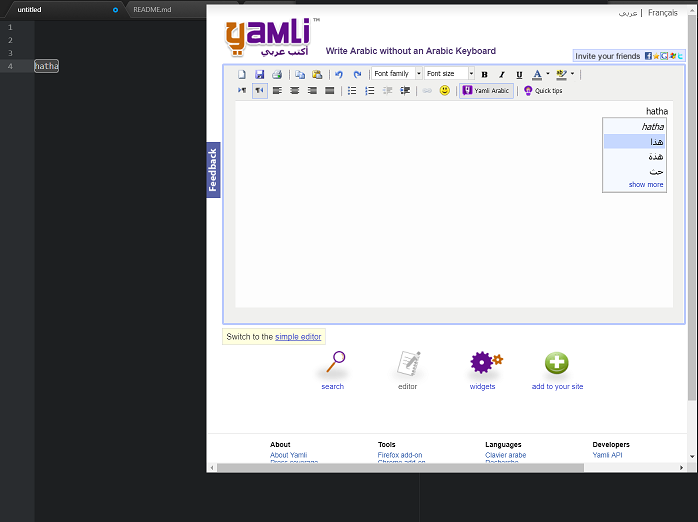Click the green plus 'add to your site' icon
The height and width of the screenshot is (522, 698).
tap(556, 363)
